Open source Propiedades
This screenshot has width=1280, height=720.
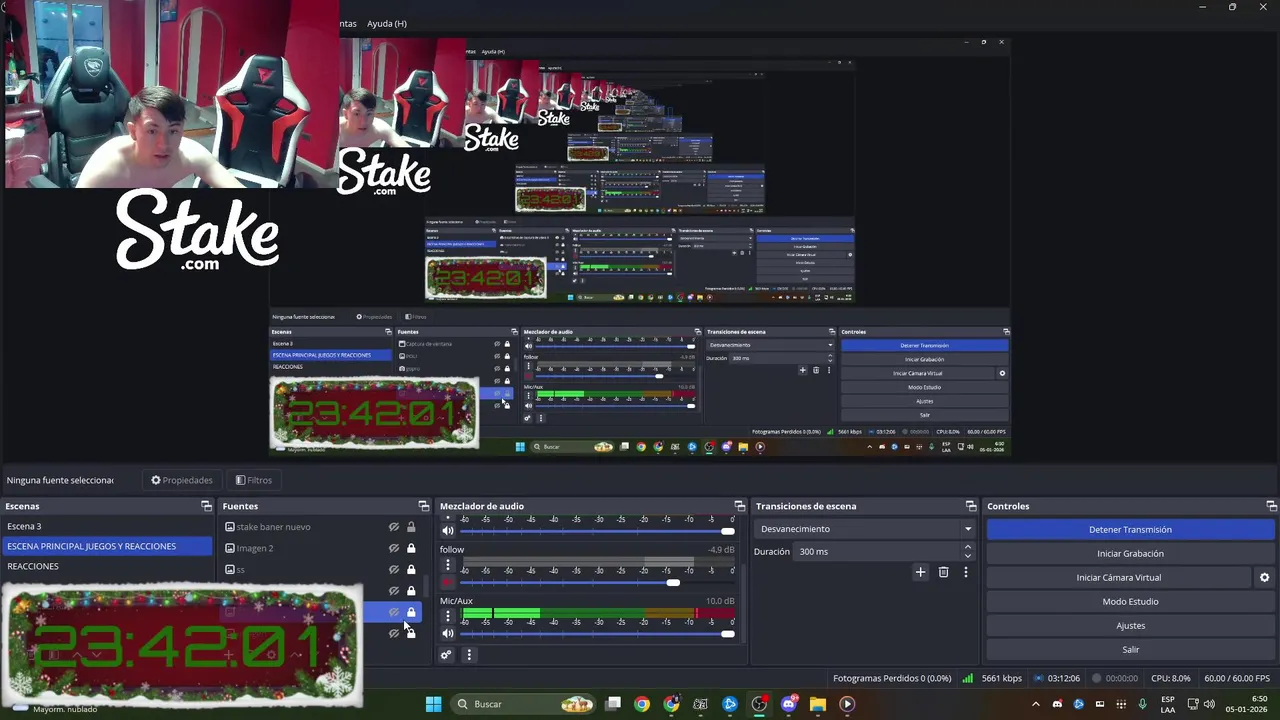[x=181, y=480]
